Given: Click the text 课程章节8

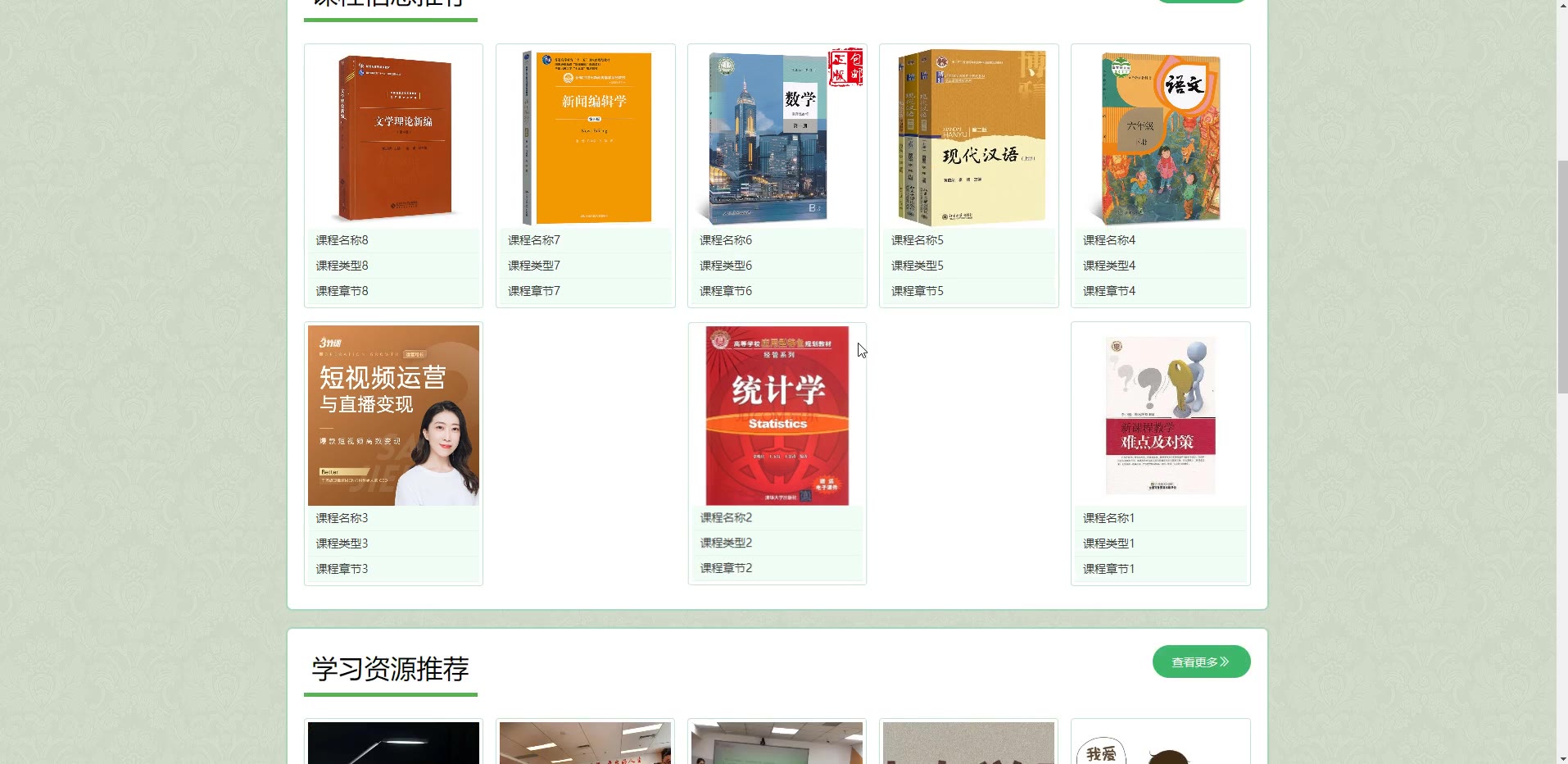Looking at the screenshot, I should pos(342,291).
